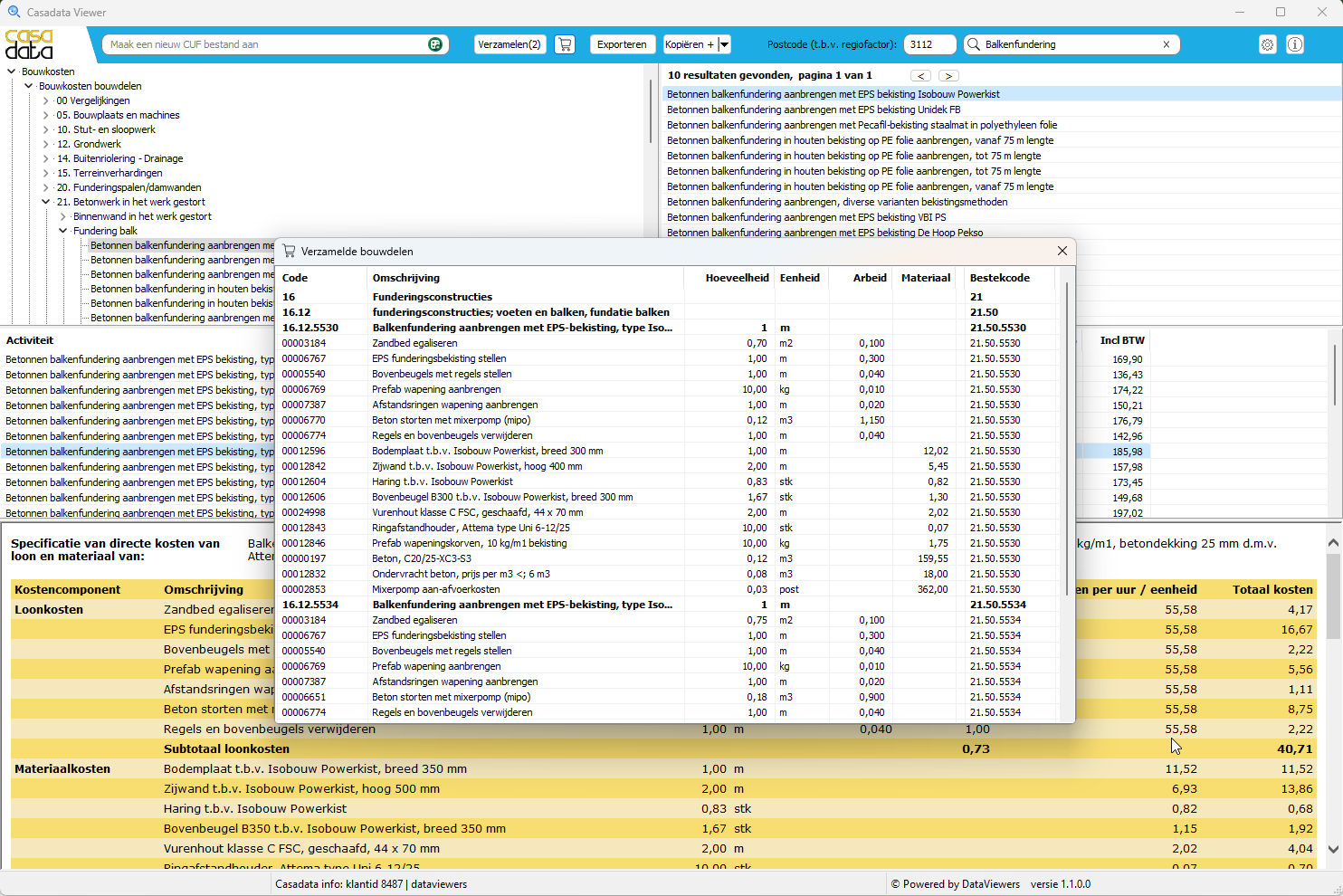Click the Exporteren button
Viewport: 1343px width, 896px height.
[622, 44]
